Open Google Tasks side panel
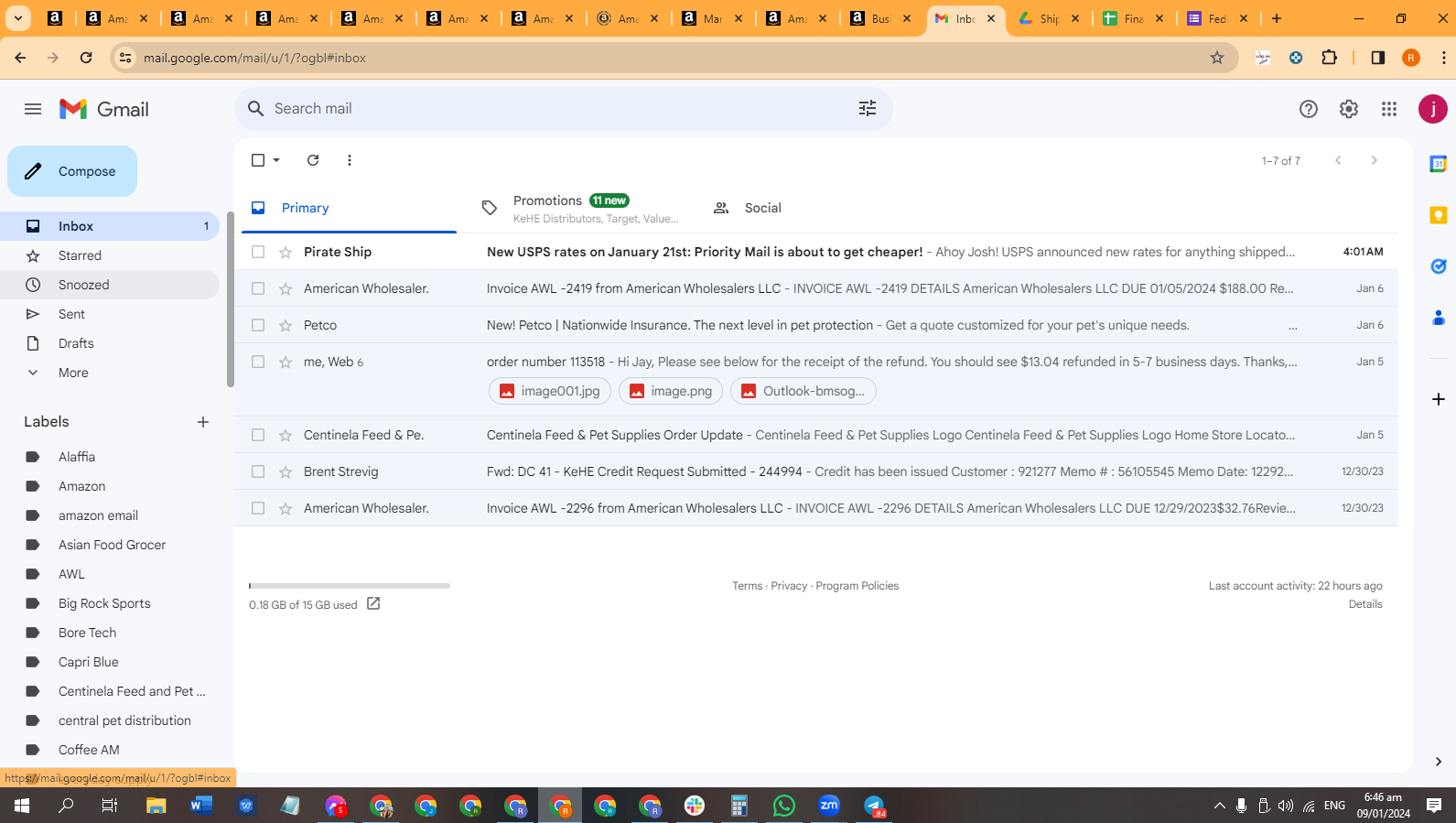Image resolution: width=1456 pixels, height=823 pixels. tap(1439, 266)
